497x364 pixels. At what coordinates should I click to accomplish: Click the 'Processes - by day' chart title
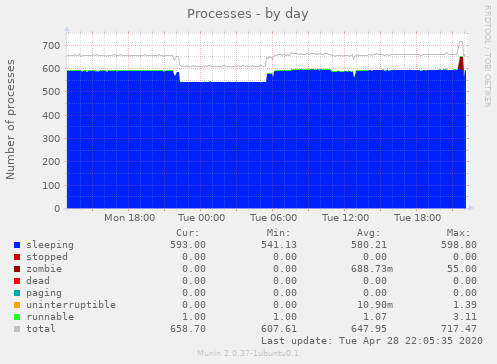pos(248,14)
